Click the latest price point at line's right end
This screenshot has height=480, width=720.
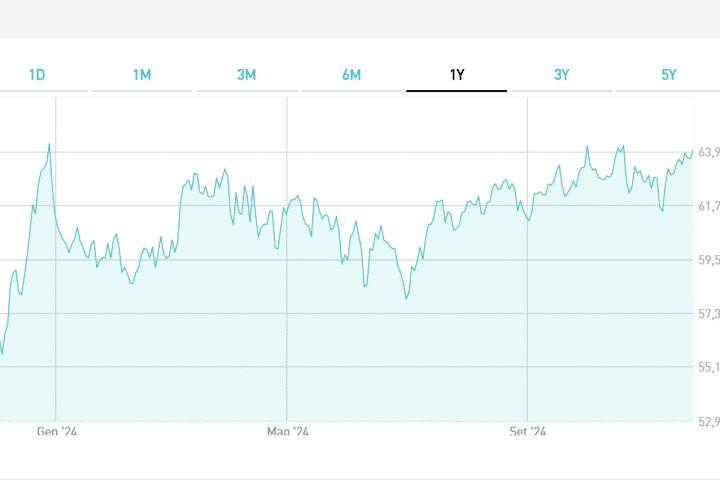[692, 150]
